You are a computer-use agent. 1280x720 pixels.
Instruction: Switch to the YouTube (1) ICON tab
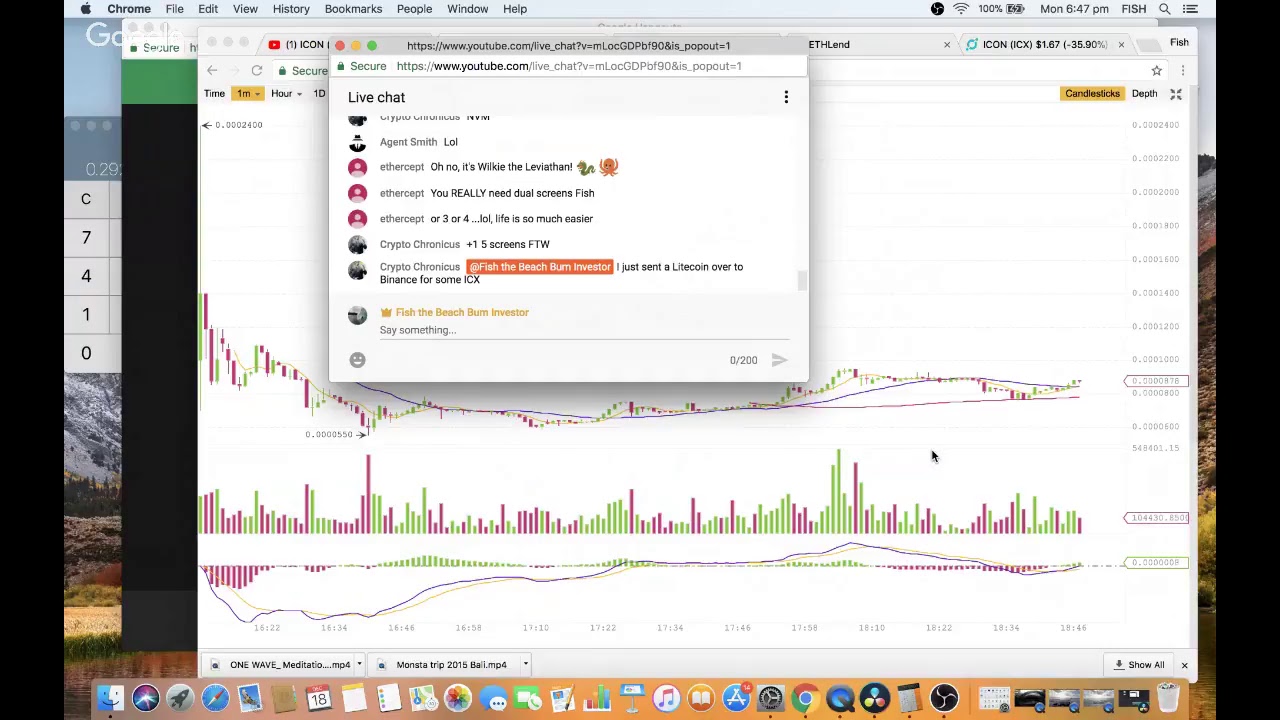(x=298, y=44)
